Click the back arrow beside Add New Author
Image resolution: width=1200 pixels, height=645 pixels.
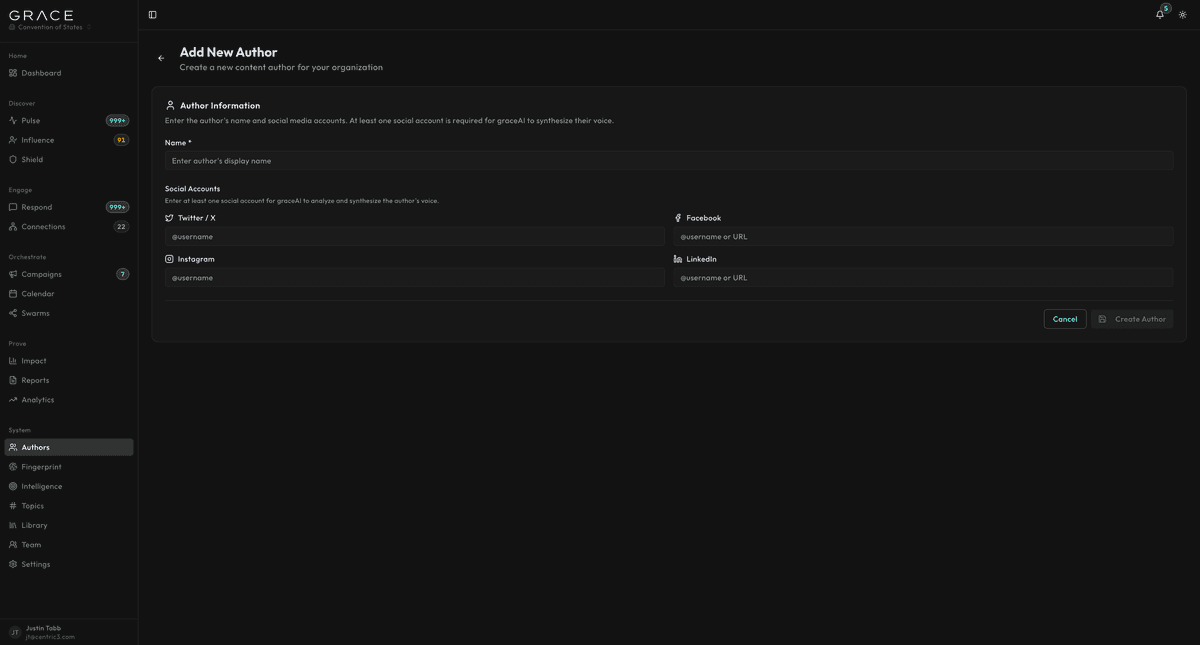pos(159,57)
